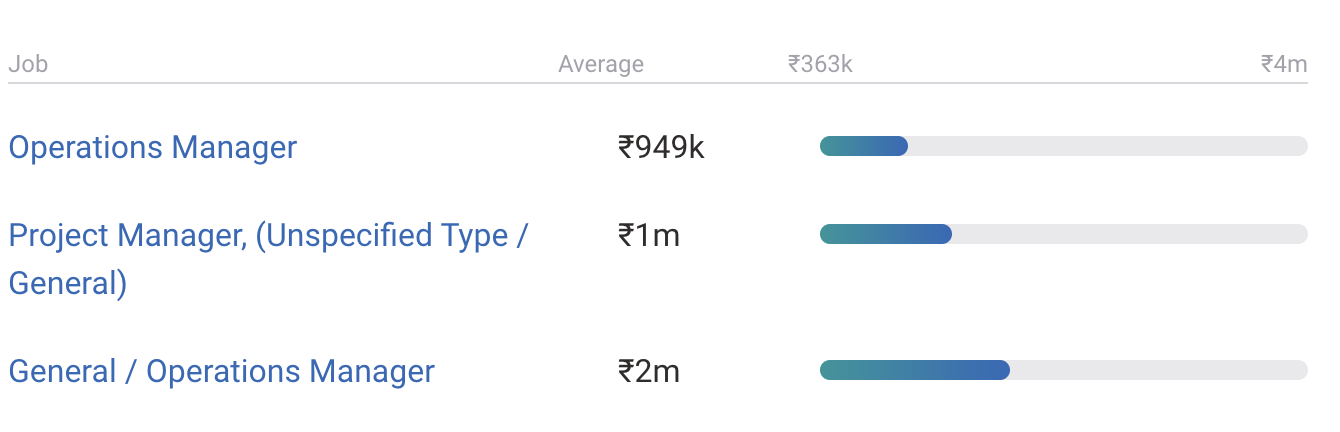Click the filled part of Project Manager bar
This screenshot has height=432, width=1340.
click(886, 234)
